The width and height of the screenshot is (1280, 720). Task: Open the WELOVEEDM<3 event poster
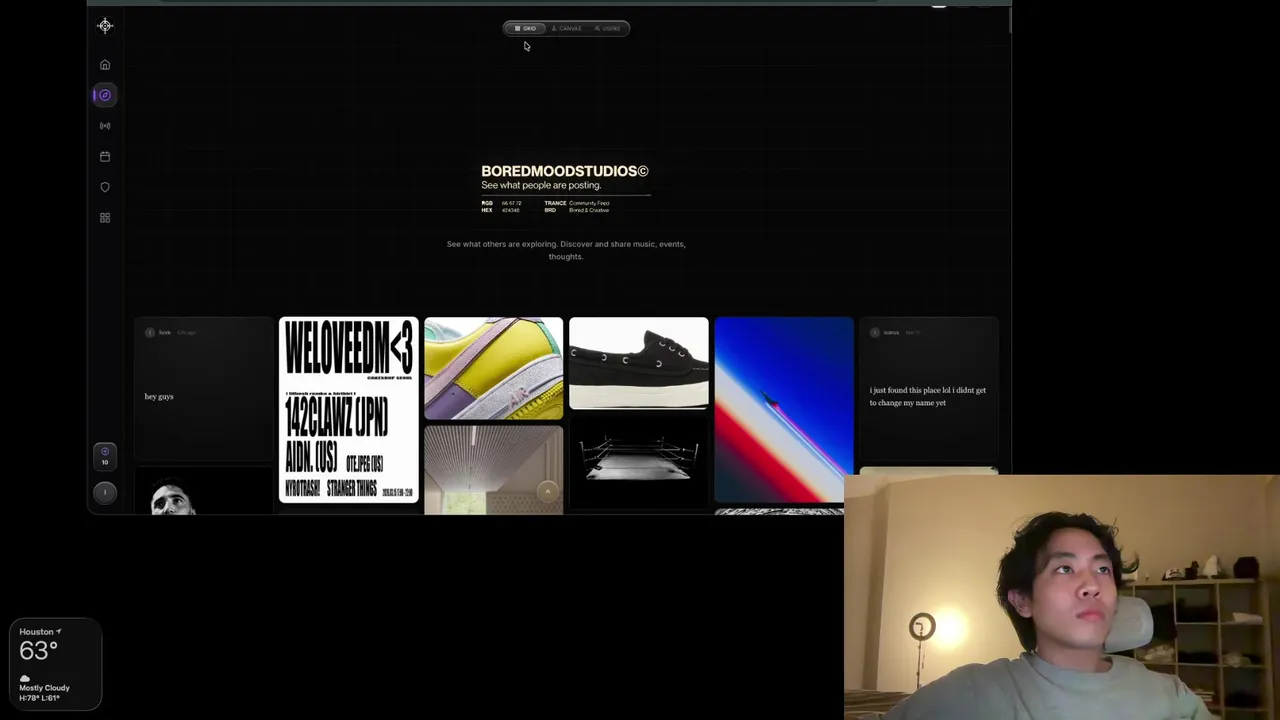pos(349,410)
